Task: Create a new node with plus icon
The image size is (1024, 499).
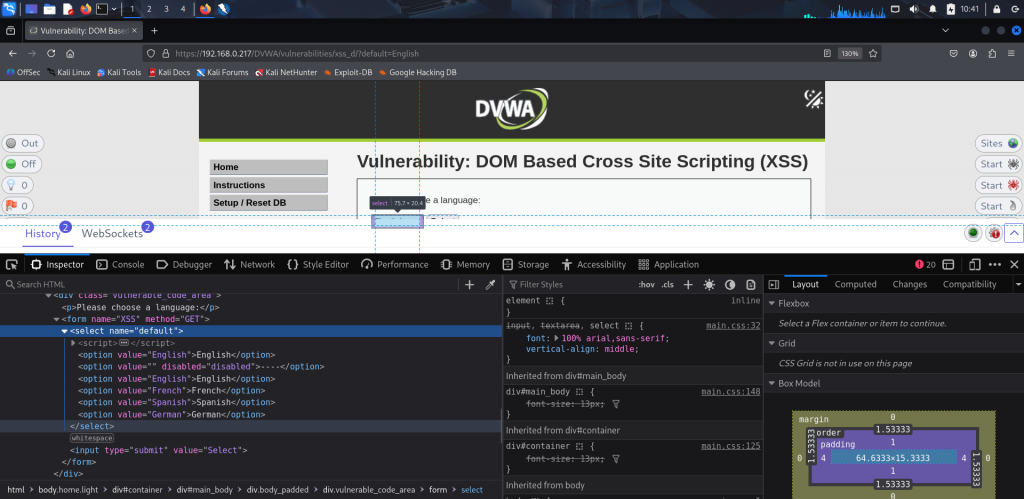Action: 469,284
